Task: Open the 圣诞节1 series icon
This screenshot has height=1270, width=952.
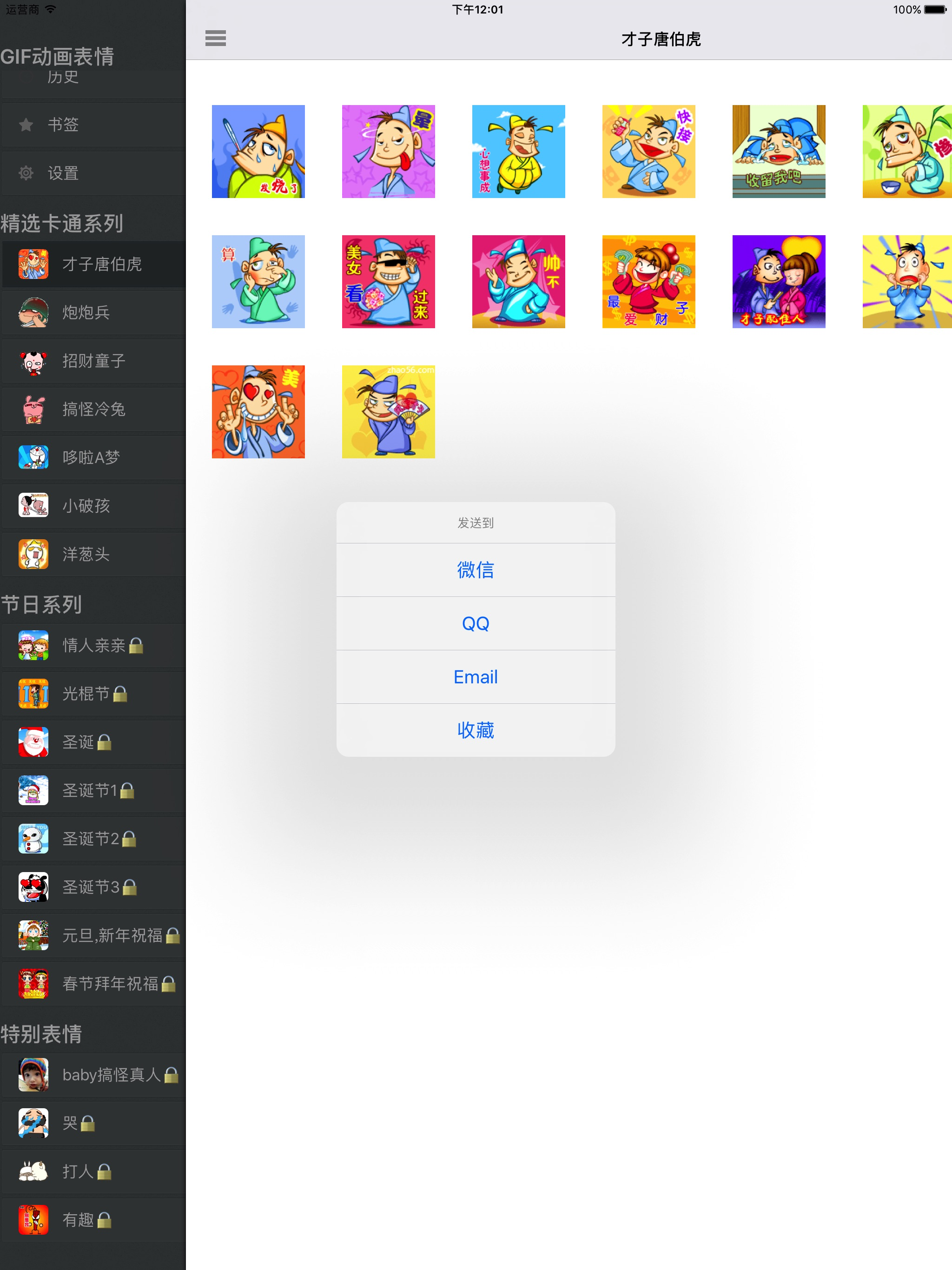Action: [33, 791]
